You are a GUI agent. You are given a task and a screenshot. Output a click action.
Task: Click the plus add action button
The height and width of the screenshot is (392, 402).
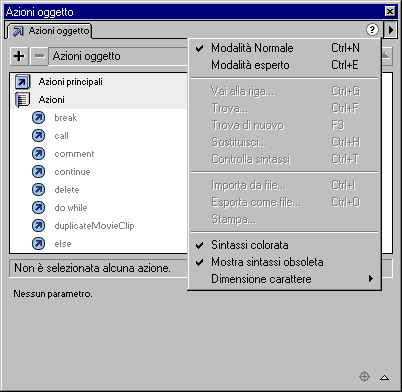coord(19,56)
